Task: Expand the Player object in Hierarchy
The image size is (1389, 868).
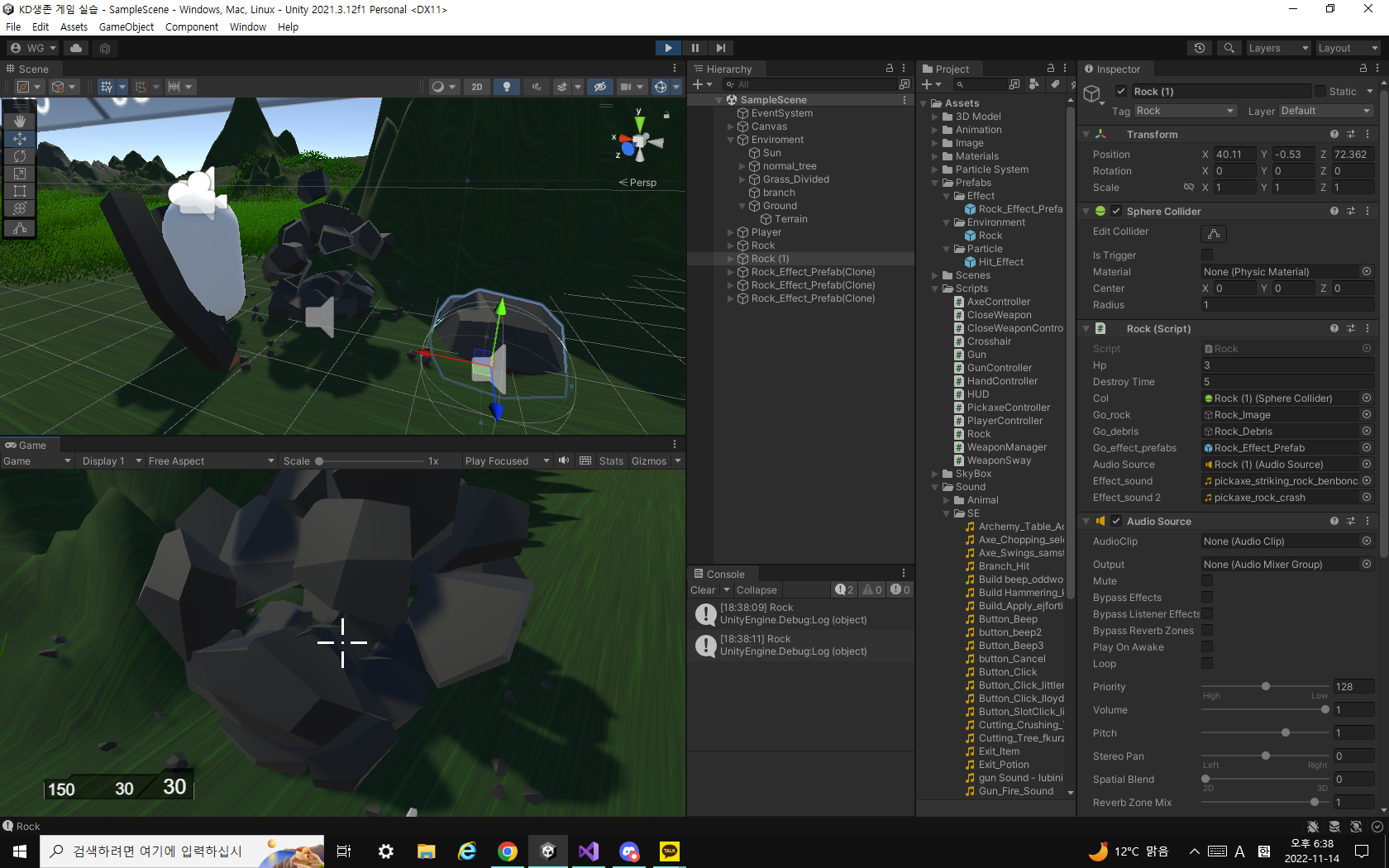Action: point(730,232)
